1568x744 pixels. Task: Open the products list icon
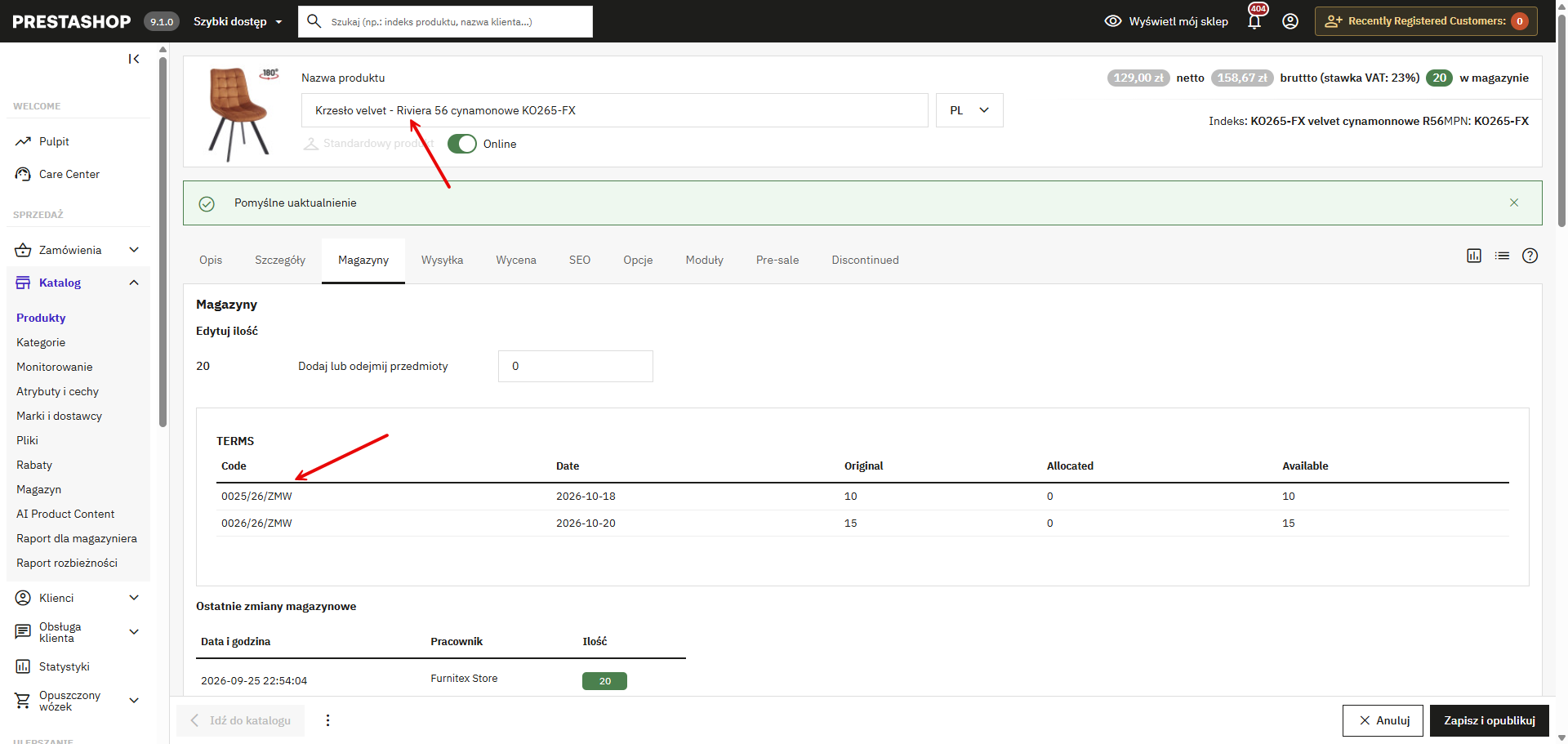(1502, 256)
